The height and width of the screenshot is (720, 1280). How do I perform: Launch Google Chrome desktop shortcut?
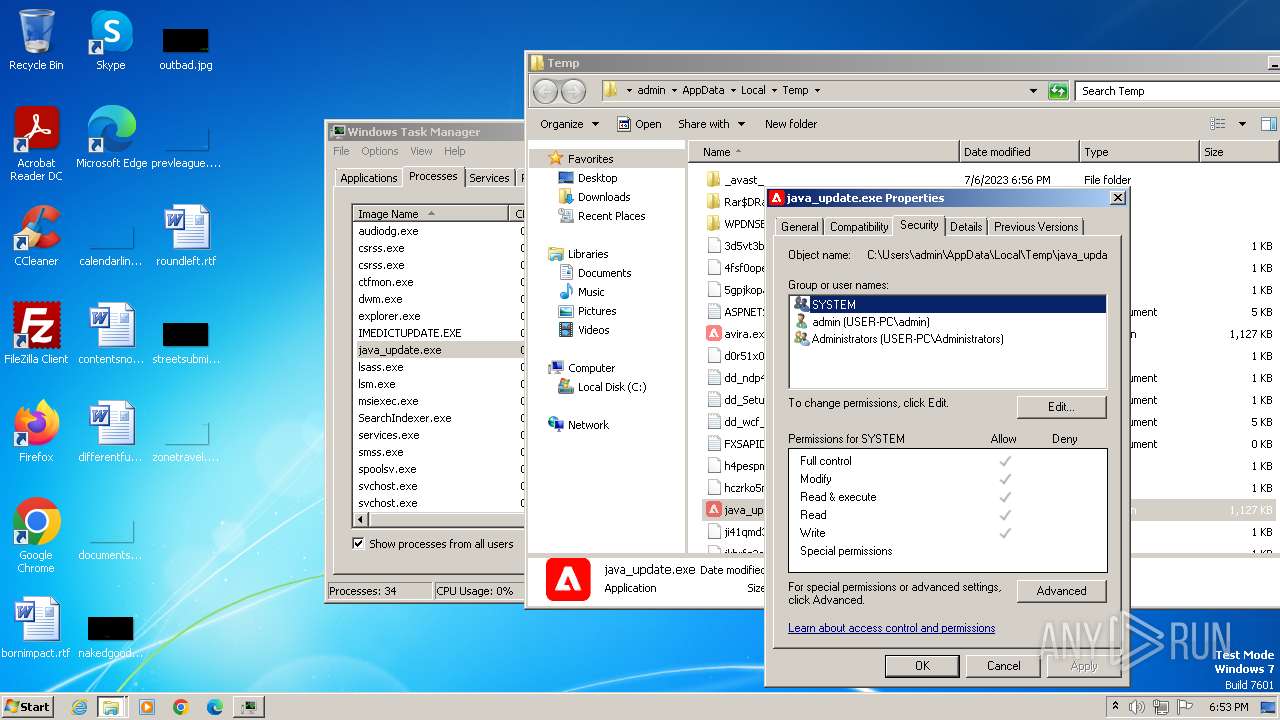click(36, 536)
